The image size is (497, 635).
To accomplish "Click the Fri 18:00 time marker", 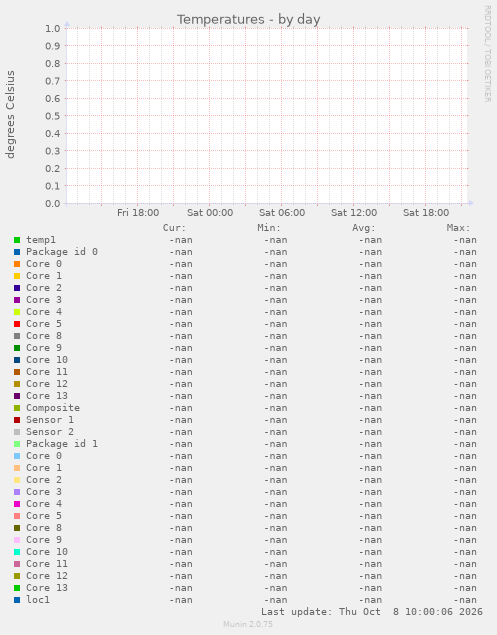I will [x=138, y=213].
